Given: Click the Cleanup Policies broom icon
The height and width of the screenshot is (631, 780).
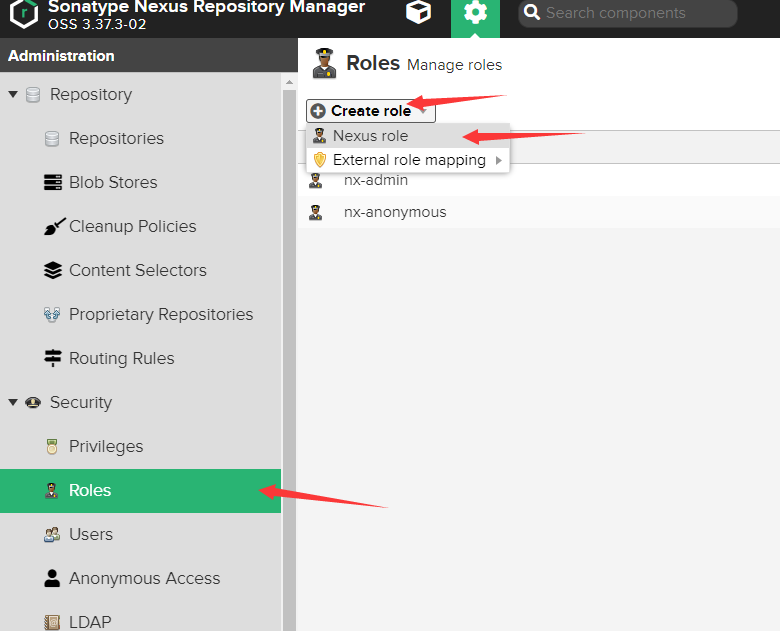Looking at the screenshot, I should click(x=54, y=226).
